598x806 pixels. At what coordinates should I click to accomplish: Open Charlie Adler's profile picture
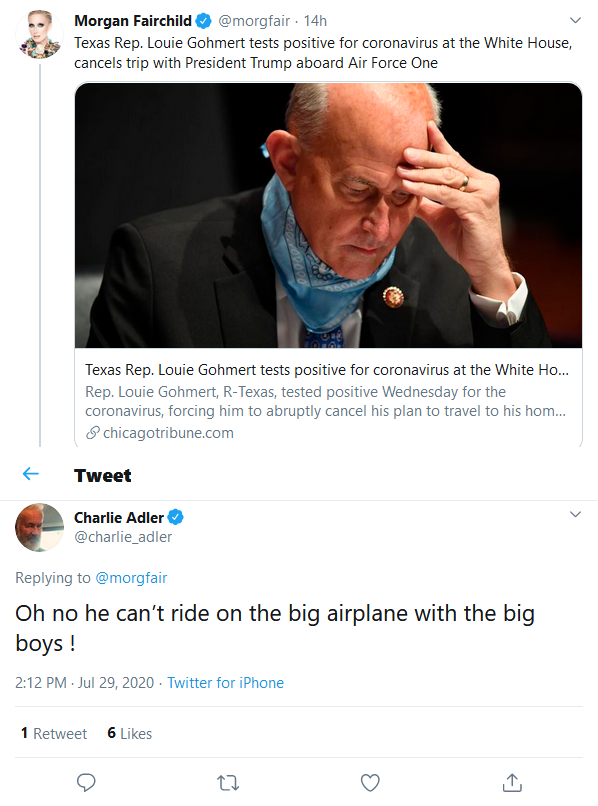[x=40, y=527]
